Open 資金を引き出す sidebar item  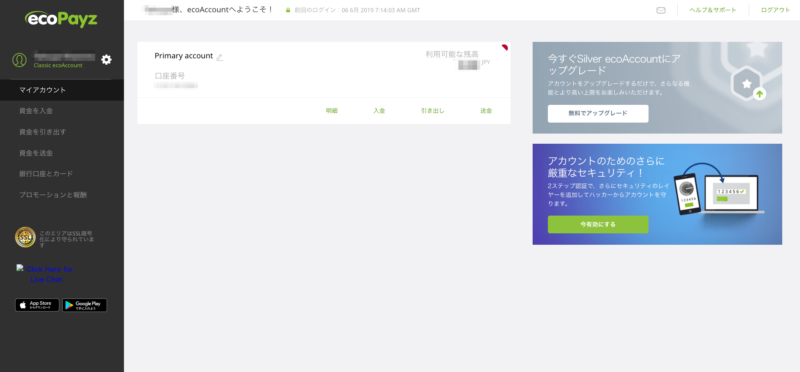pos(62,132)
